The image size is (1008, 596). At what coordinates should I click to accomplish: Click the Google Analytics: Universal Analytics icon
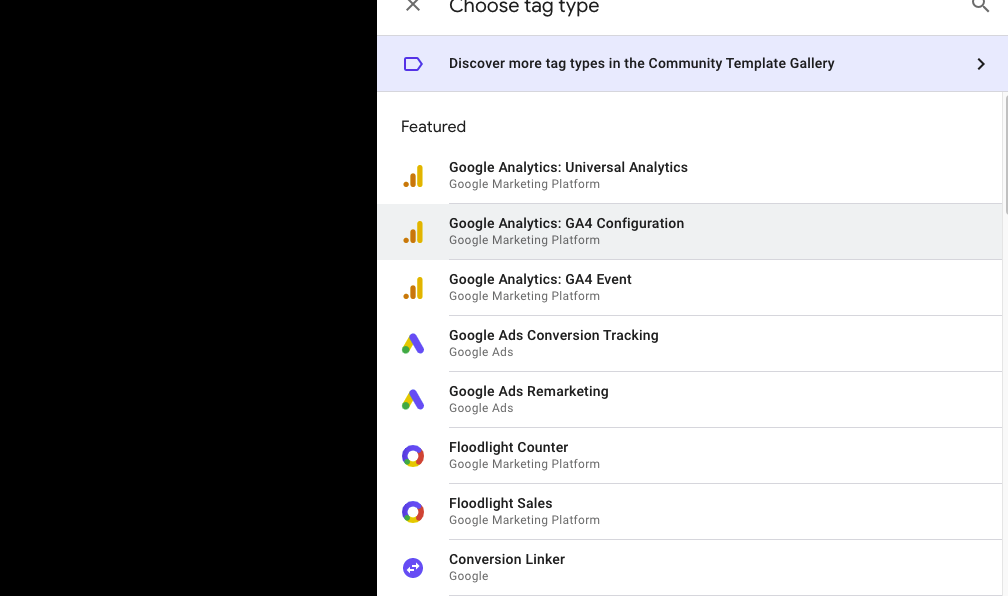click(413, 175)
